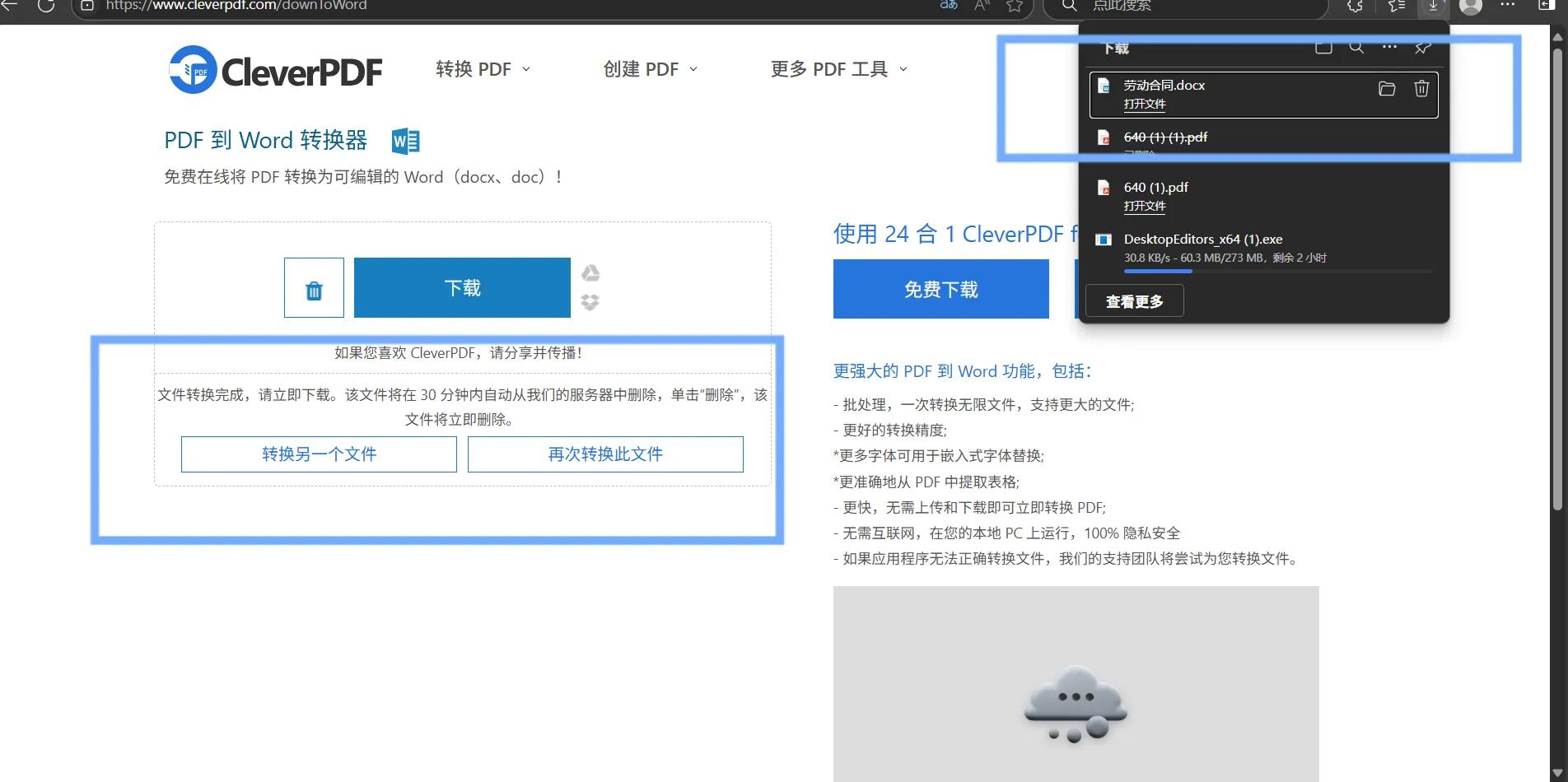Open the 更多 PDF 工具 dropdown
Viewport: 1568px width, 782px height.
pos(837,69)
